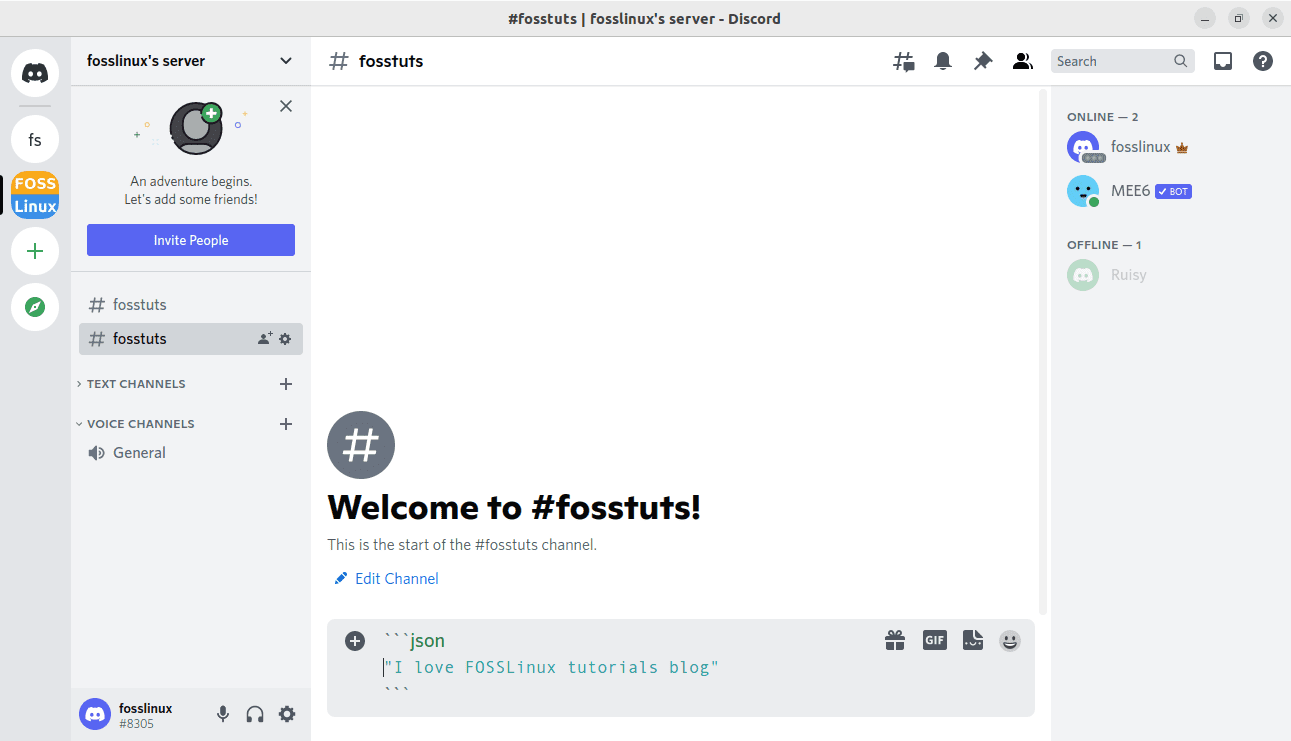The width and height of the screenshot is (1291, 741).
Task: Open the Inbox icon
Action: (x=1223, y=61)
